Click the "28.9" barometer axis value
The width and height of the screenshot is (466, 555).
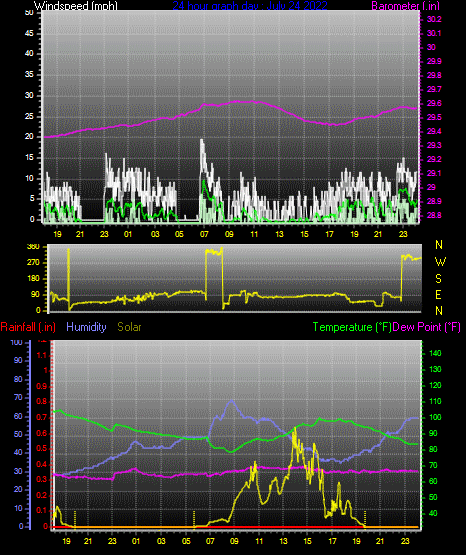tap(434, 201)
